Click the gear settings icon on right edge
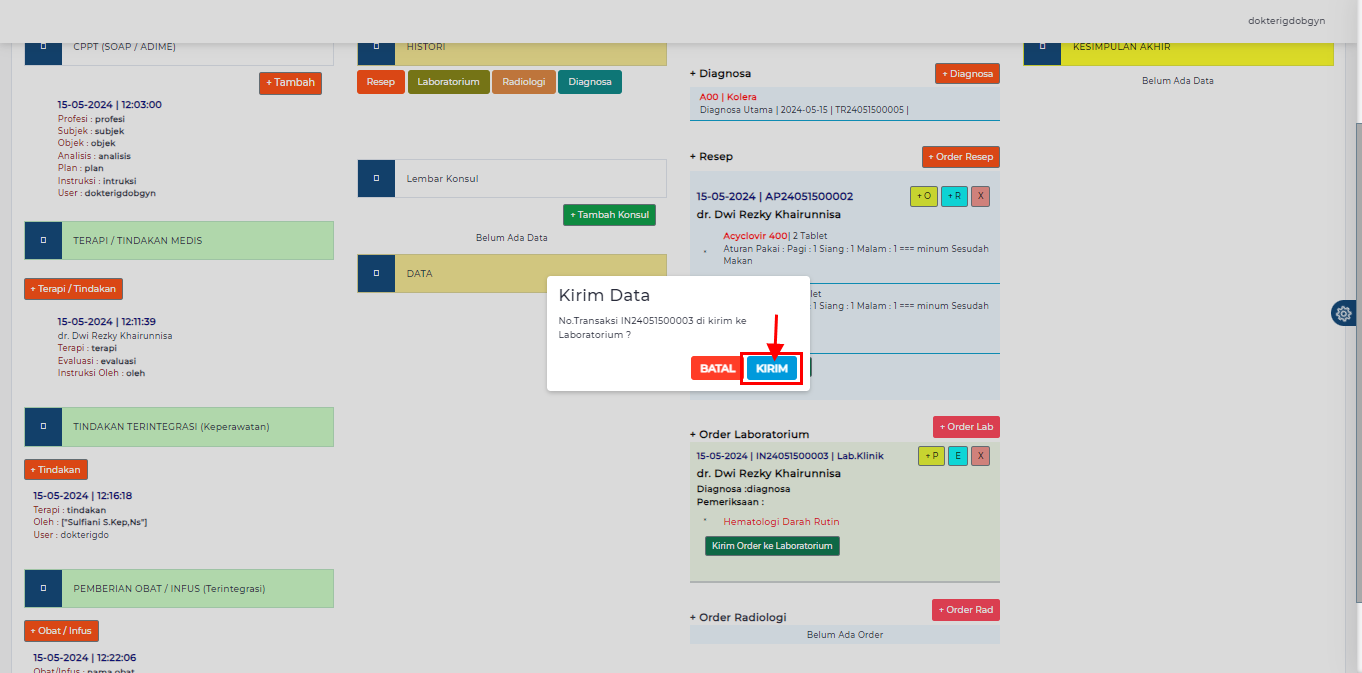1362x673 pixels. point(1343,313)
